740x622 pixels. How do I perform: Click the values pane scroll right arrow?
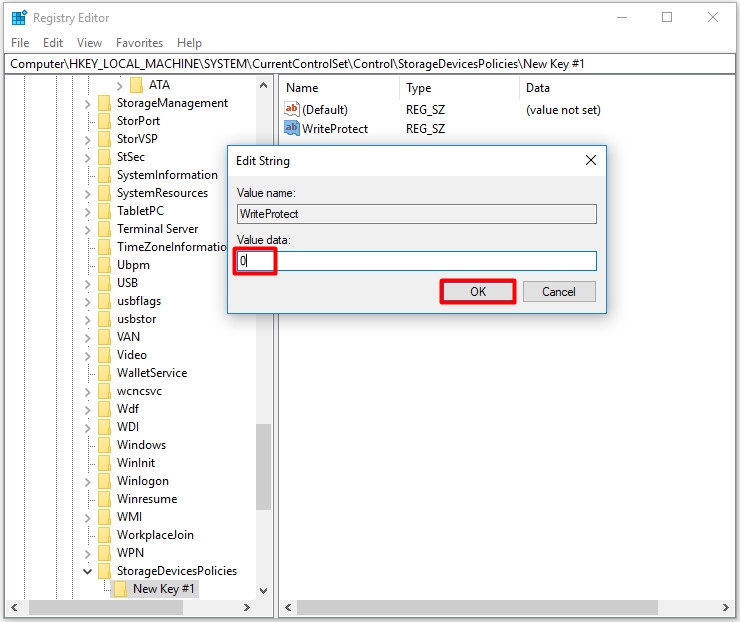[x=725, y=607]
